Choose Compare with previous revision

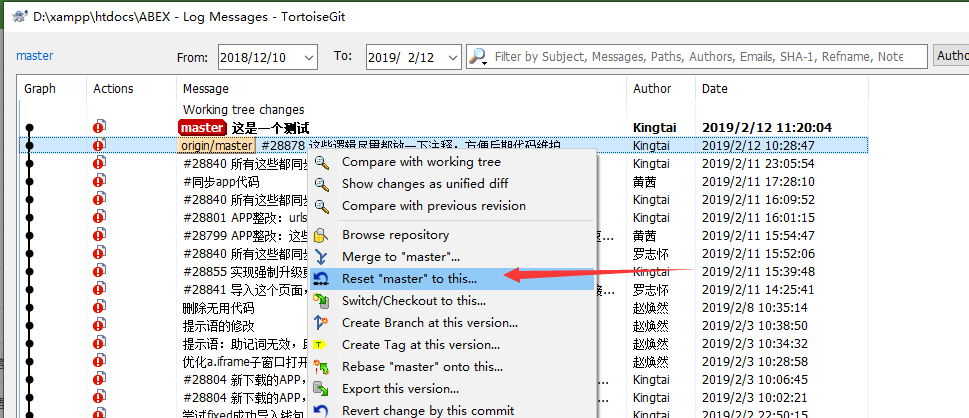(434, 206)
